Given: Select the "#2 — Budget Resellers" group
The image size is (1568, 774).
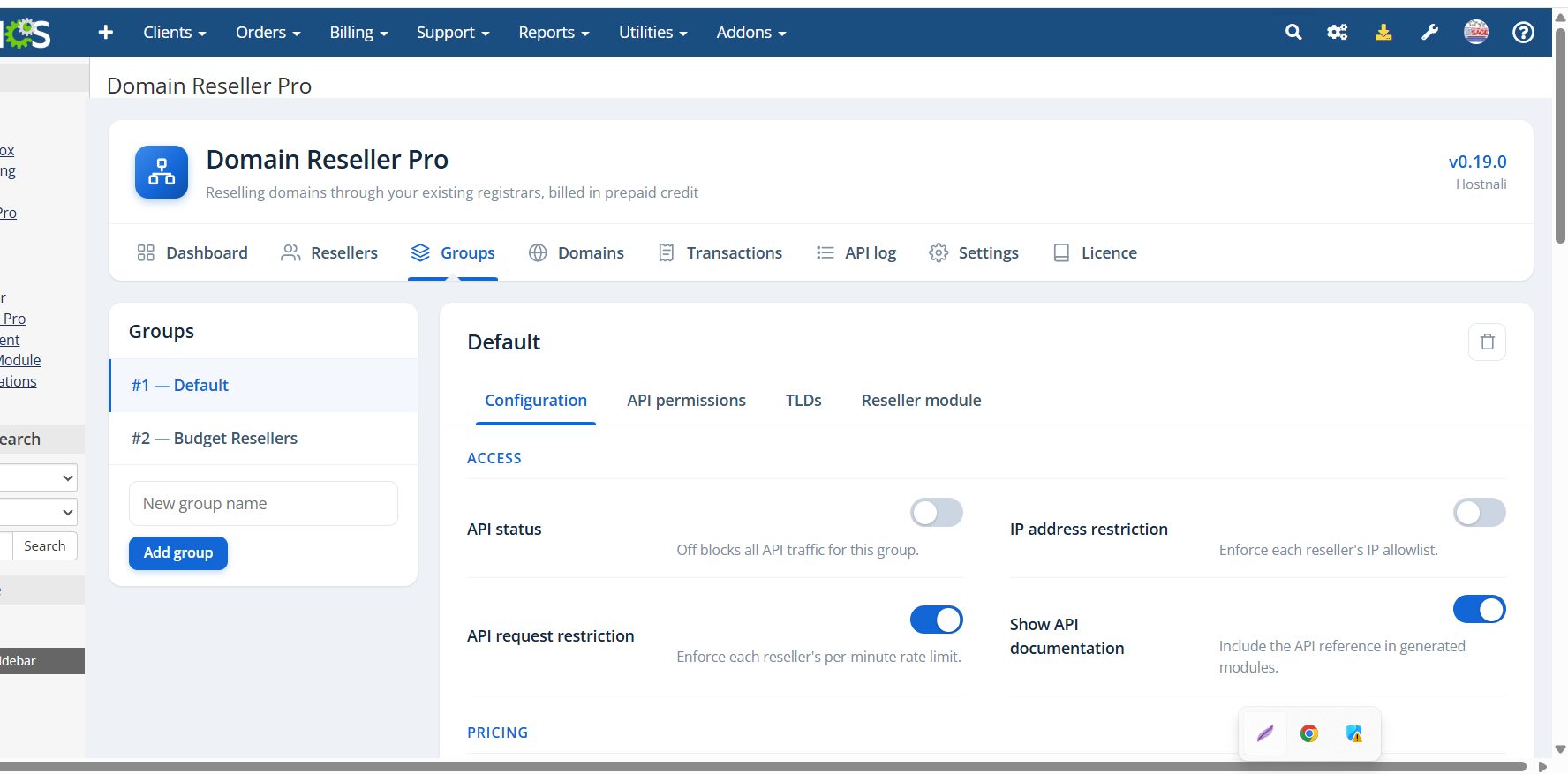Looking at the screenshot, I should [263, 439].
